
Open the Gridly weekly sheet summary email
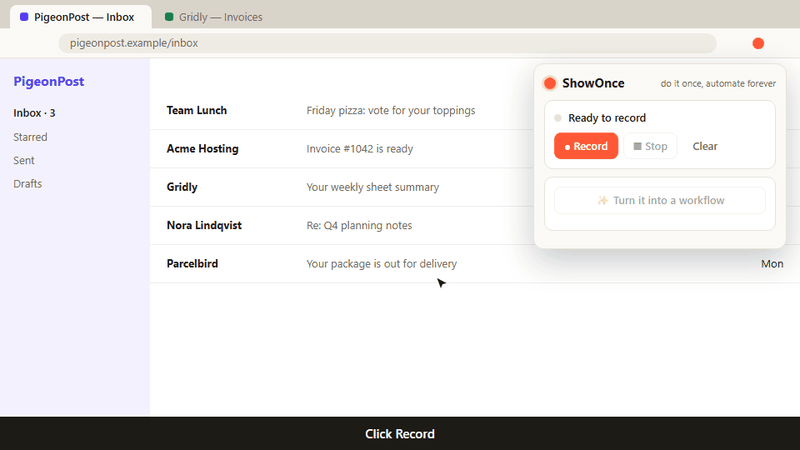coord(475,187)
